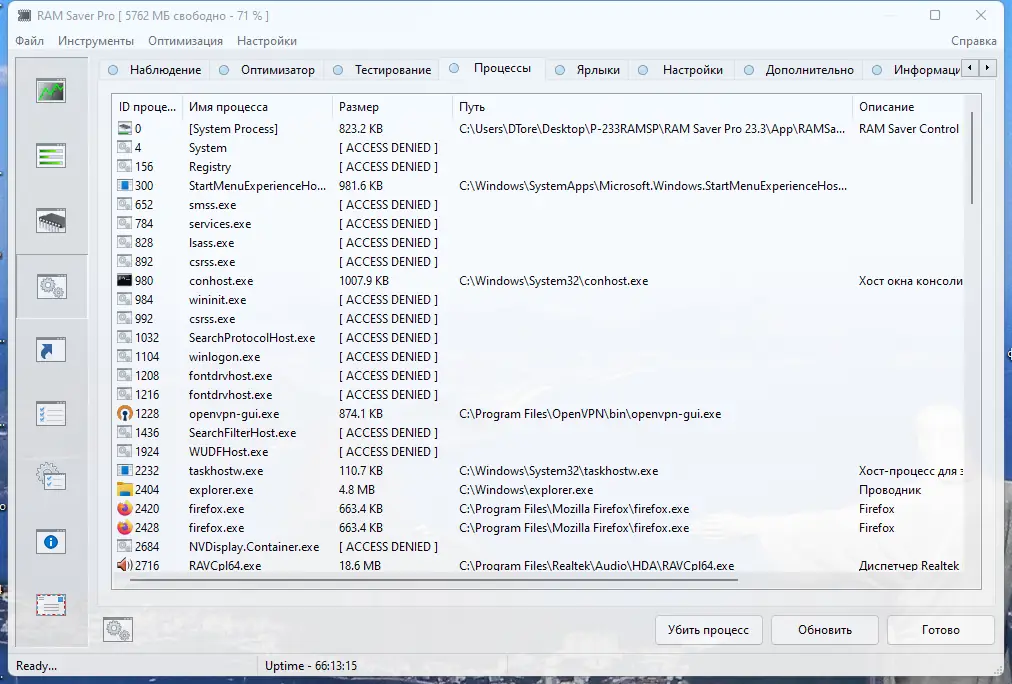The image size is (1012, 684).
Task: Click the taskhostw.exe process icon
Action: [x=125, y=471]
